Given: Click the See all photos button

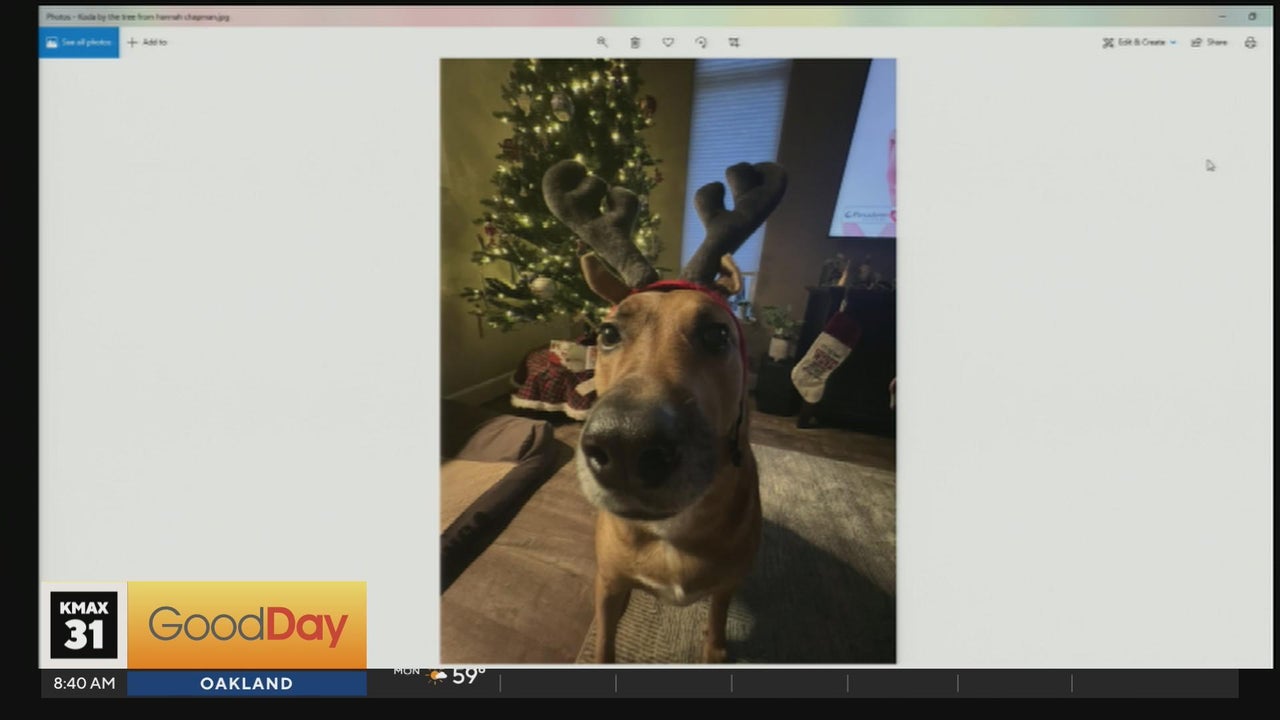Looking at the screenshot, I should tap(79, 42).
